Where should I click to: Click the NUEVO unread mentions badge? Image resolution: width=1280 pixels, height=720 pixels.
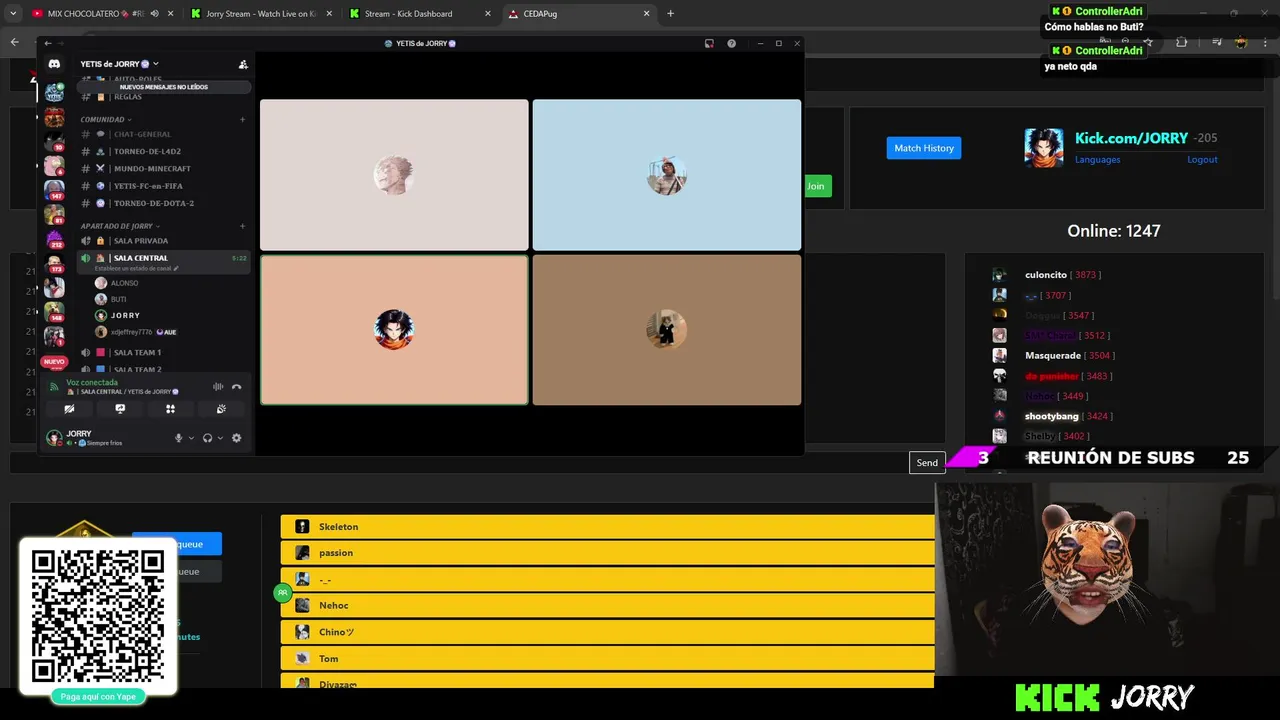pos(54,361)
